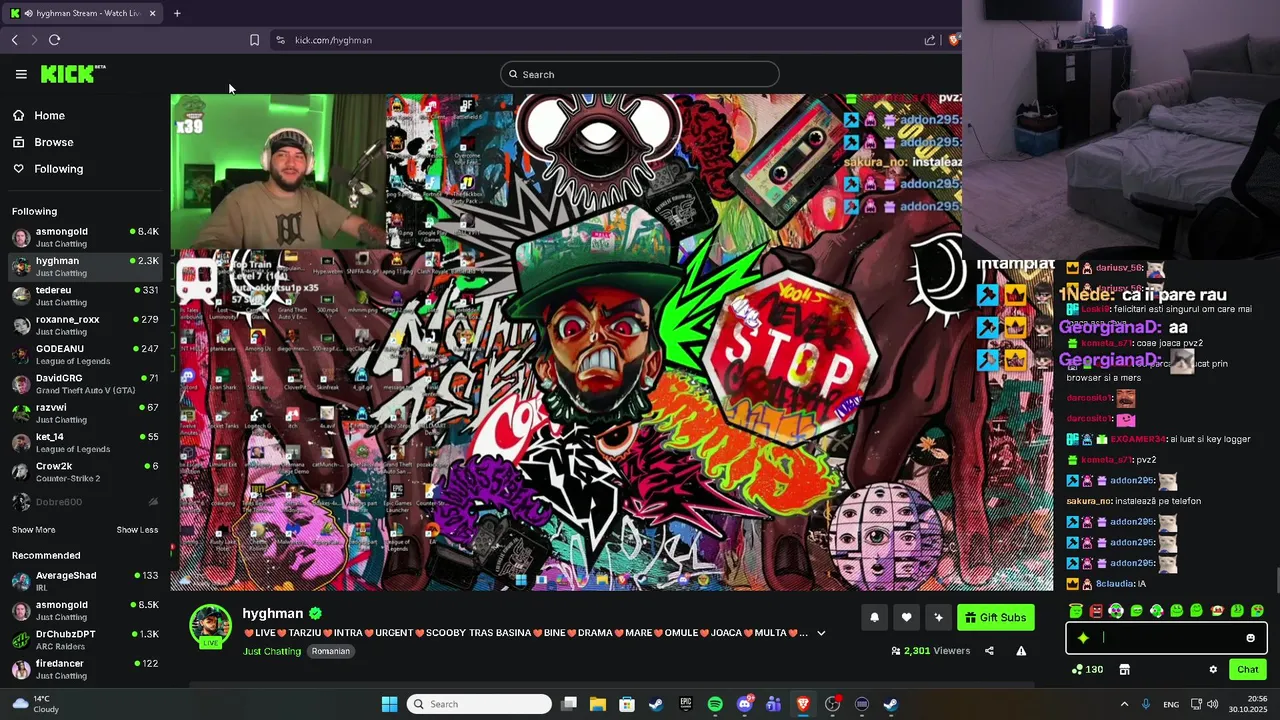Switch ENG input language in tray

(1170, 705)
